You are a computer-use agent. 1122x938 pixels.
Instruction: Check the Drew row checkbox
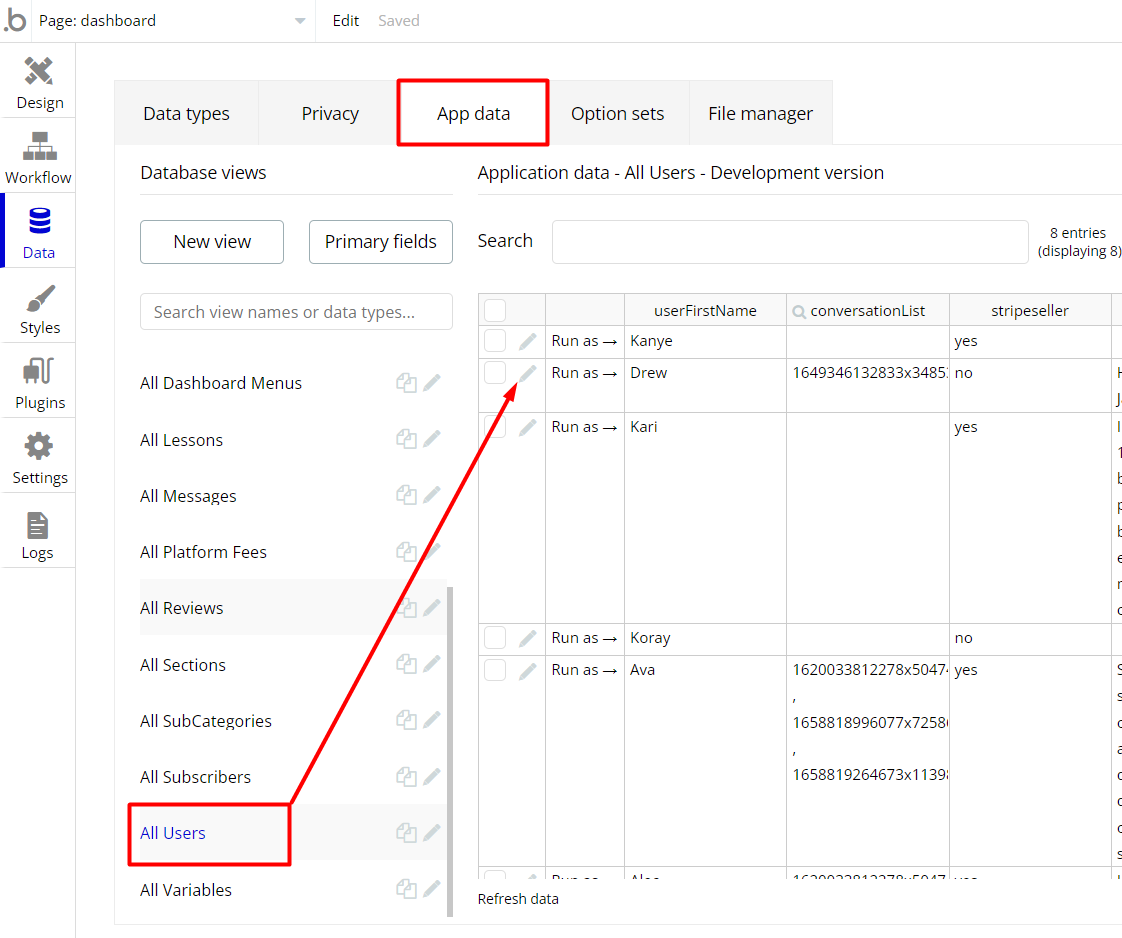coord(495,372)
